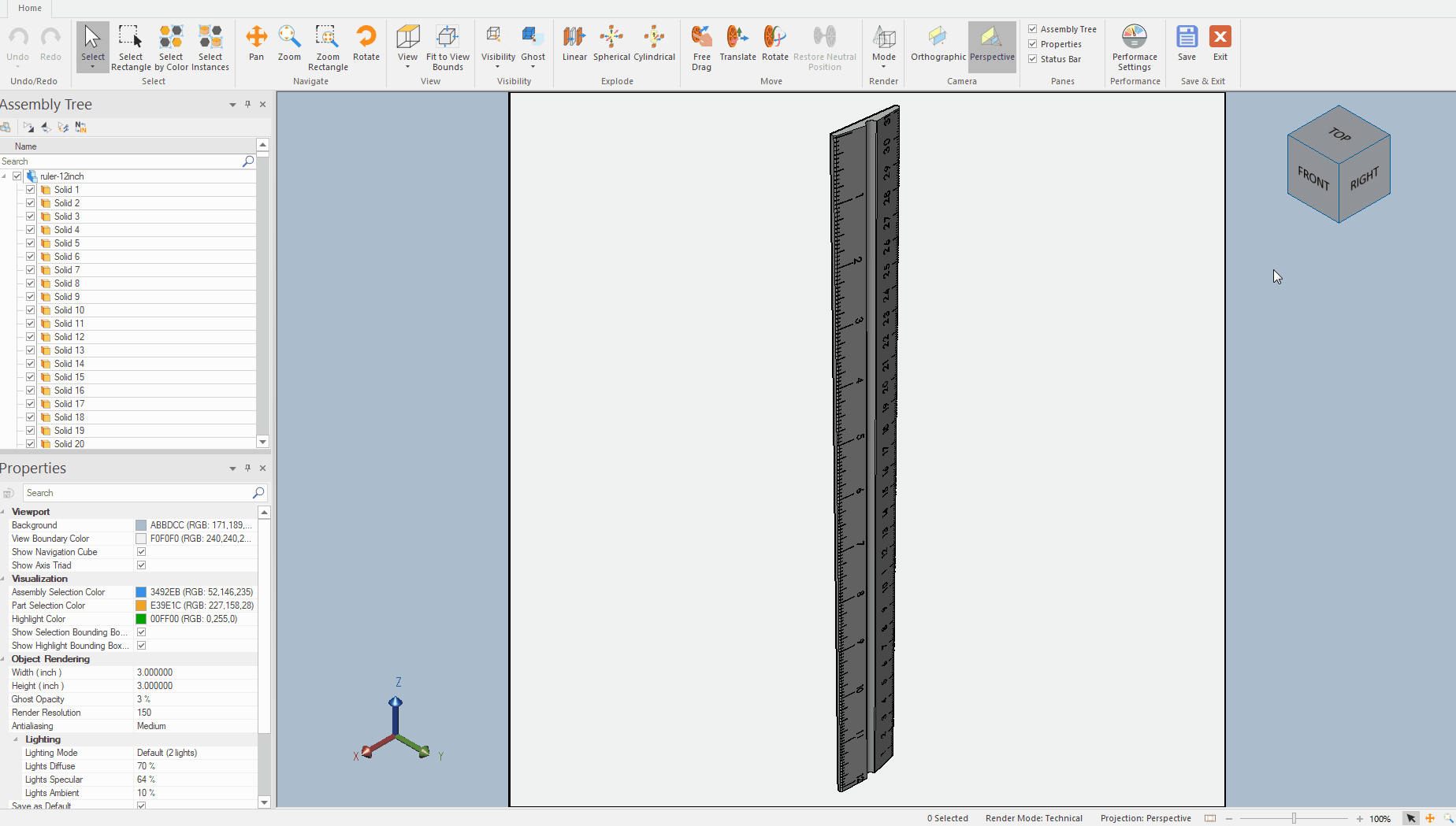Collapse the Lighting property group
Screen dimensions: 1456x826
tap(16, 739)
